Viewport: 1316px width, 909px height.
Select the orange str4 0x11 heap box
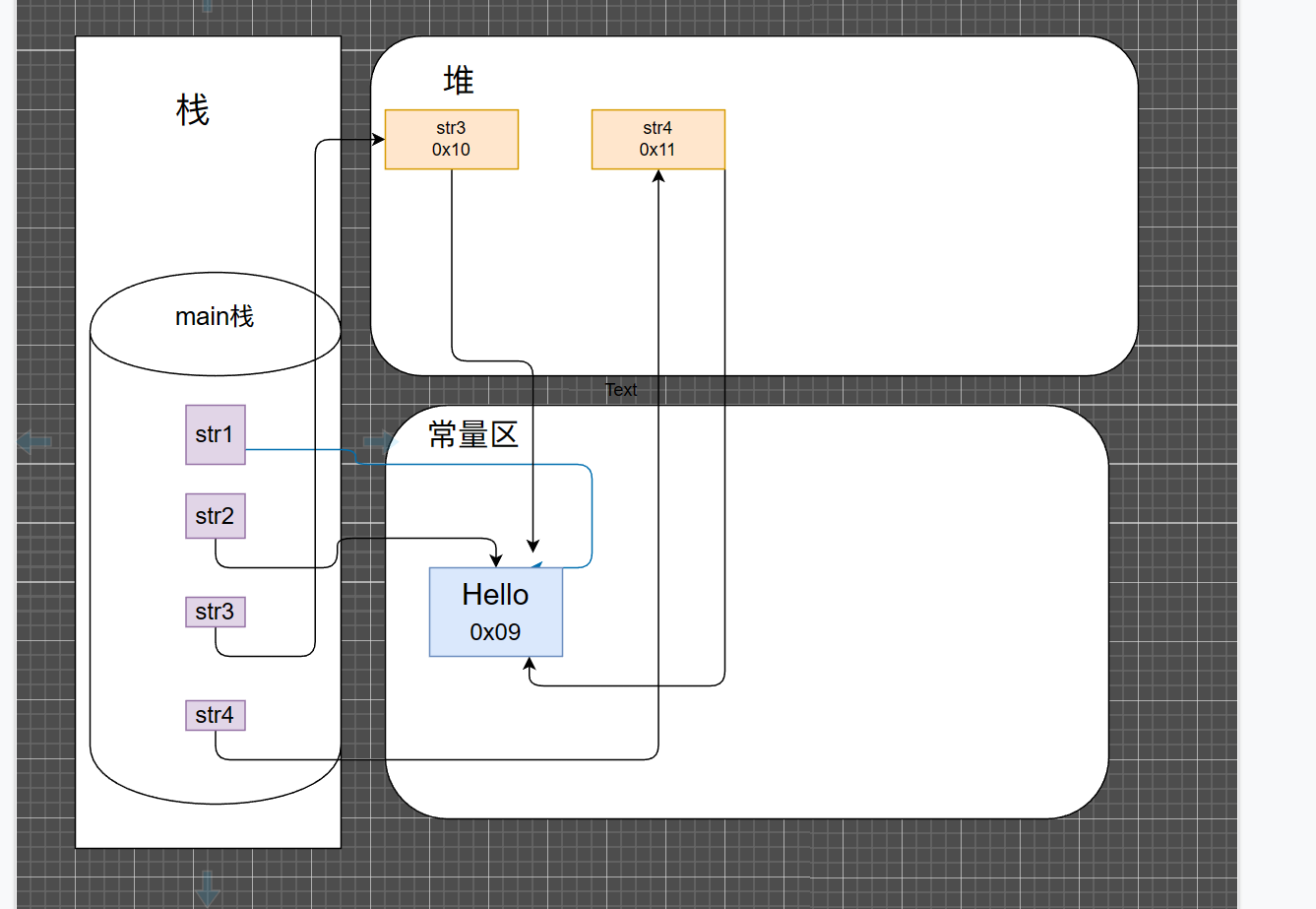[x=658, y=139]
